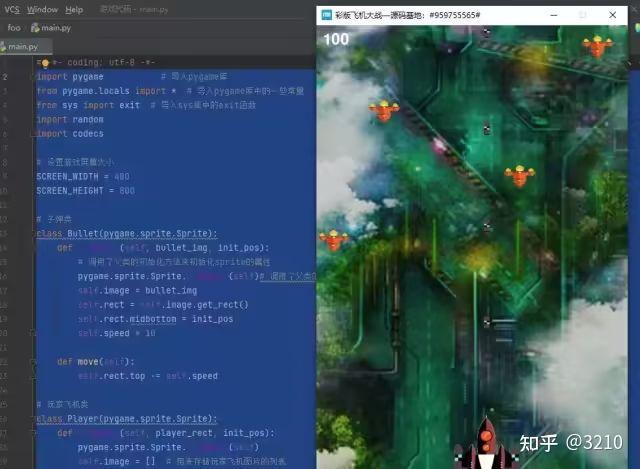Viewport: 640px width, 469px height.
Task: Click the score value 100 in game
Action: pyautogui.click(x=336, y=39)
